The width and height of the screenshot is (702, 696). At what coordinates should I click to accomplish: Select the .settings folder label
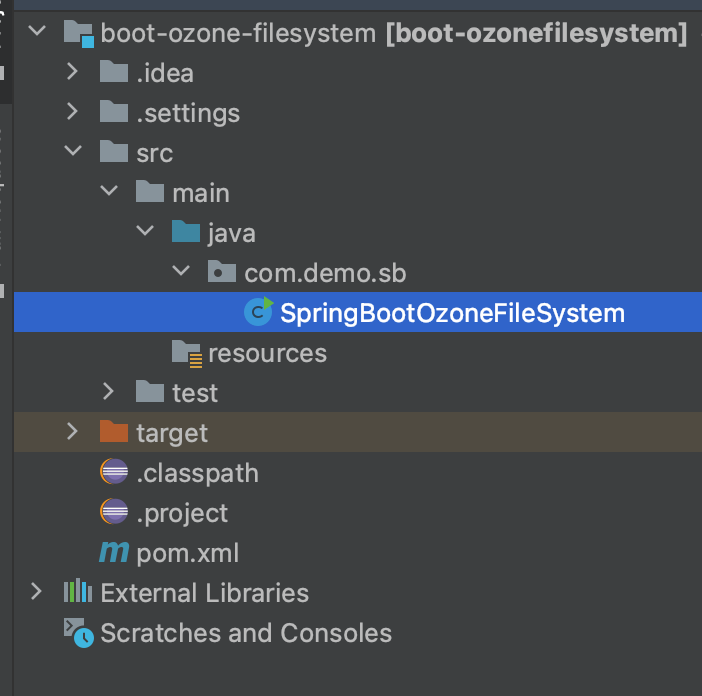point(188,113)
